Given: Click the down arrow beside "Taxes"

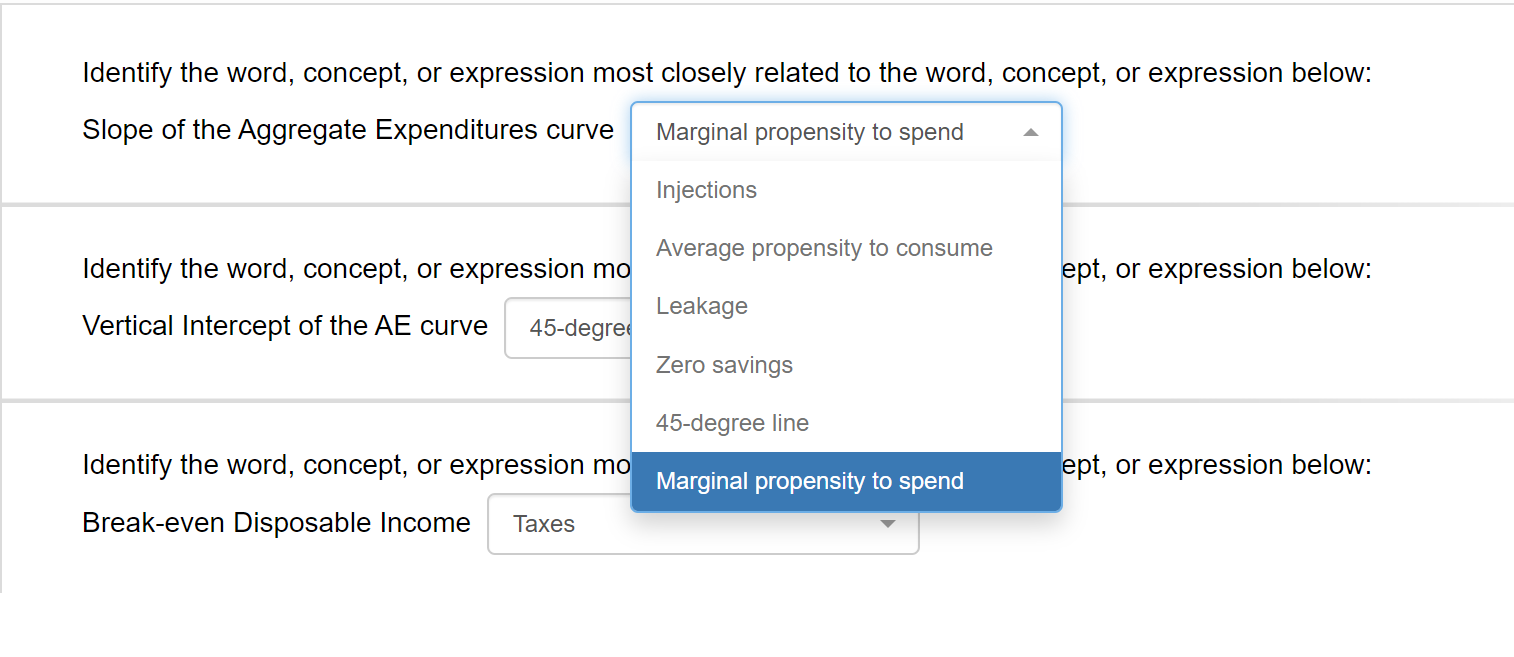Looking at the screenshot, I should coord(888,524).
